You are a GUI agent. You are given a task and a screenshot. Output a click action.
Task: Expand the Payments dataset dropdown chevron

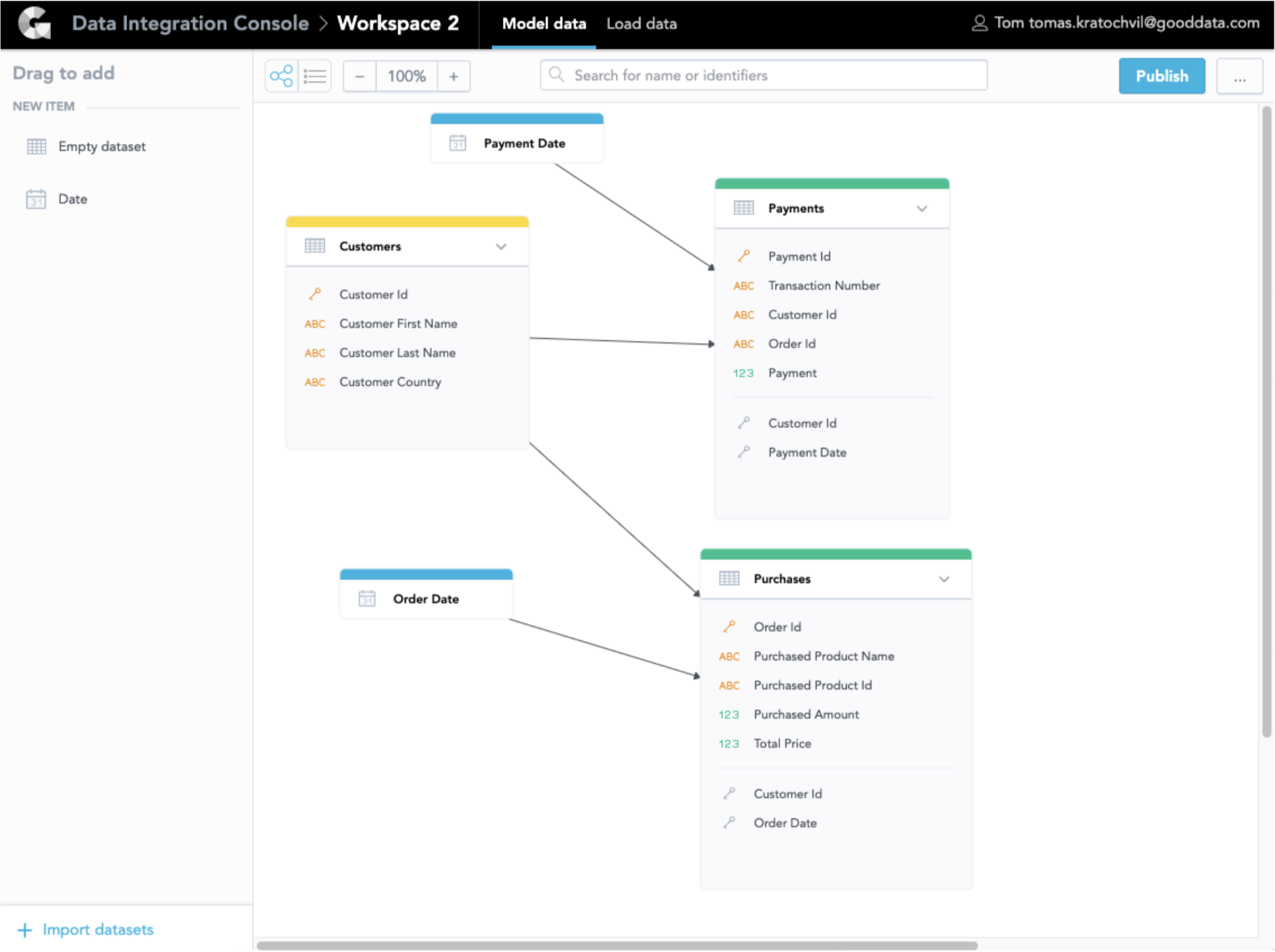pyautogui.click(x=921, y=209)
